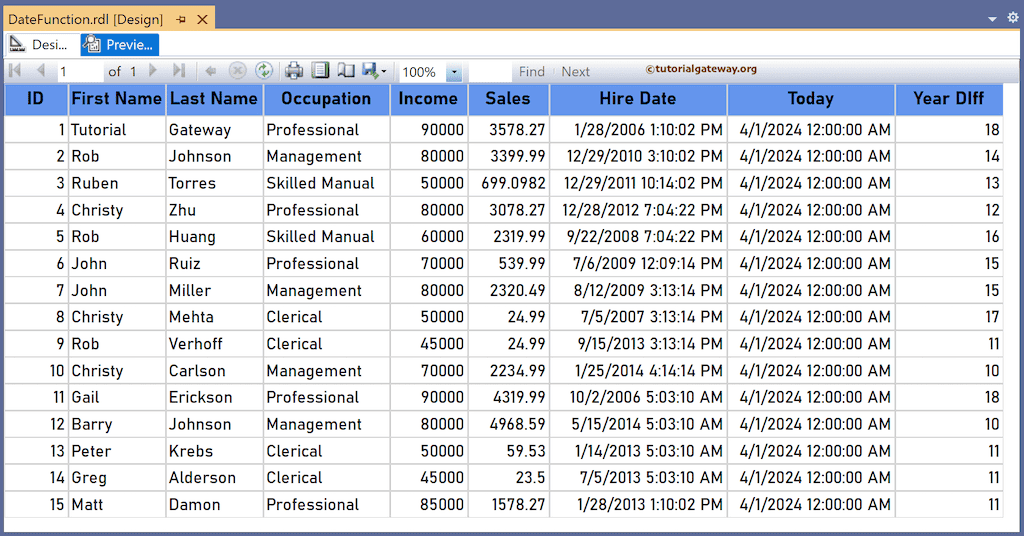Select the DateFunction.rdl [Design] document tab
The image size is (1024, 536).
pyautogui.click(x=86, y=20)
